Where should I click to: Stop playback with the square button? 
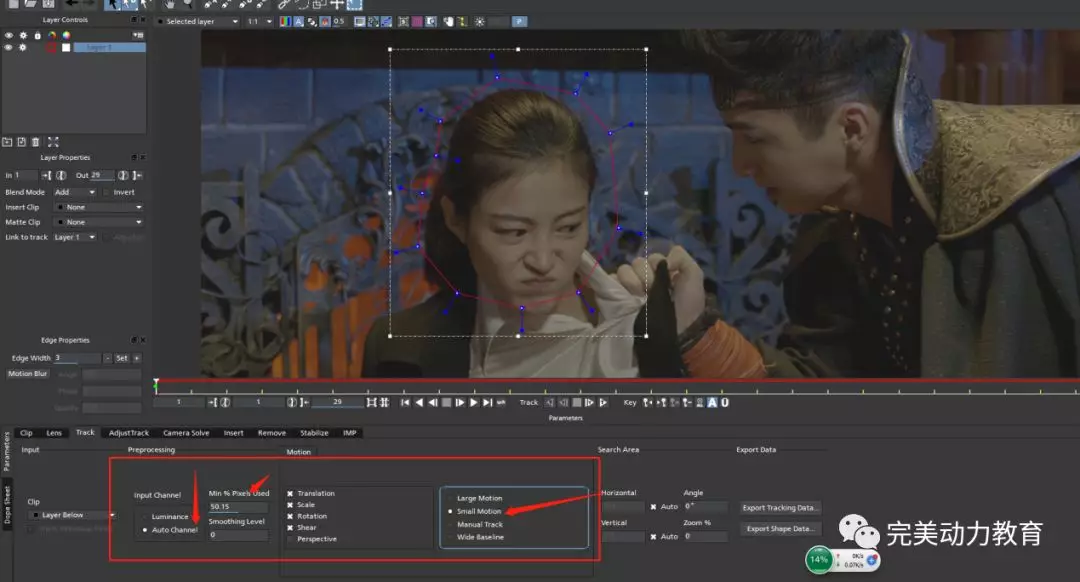446,402
